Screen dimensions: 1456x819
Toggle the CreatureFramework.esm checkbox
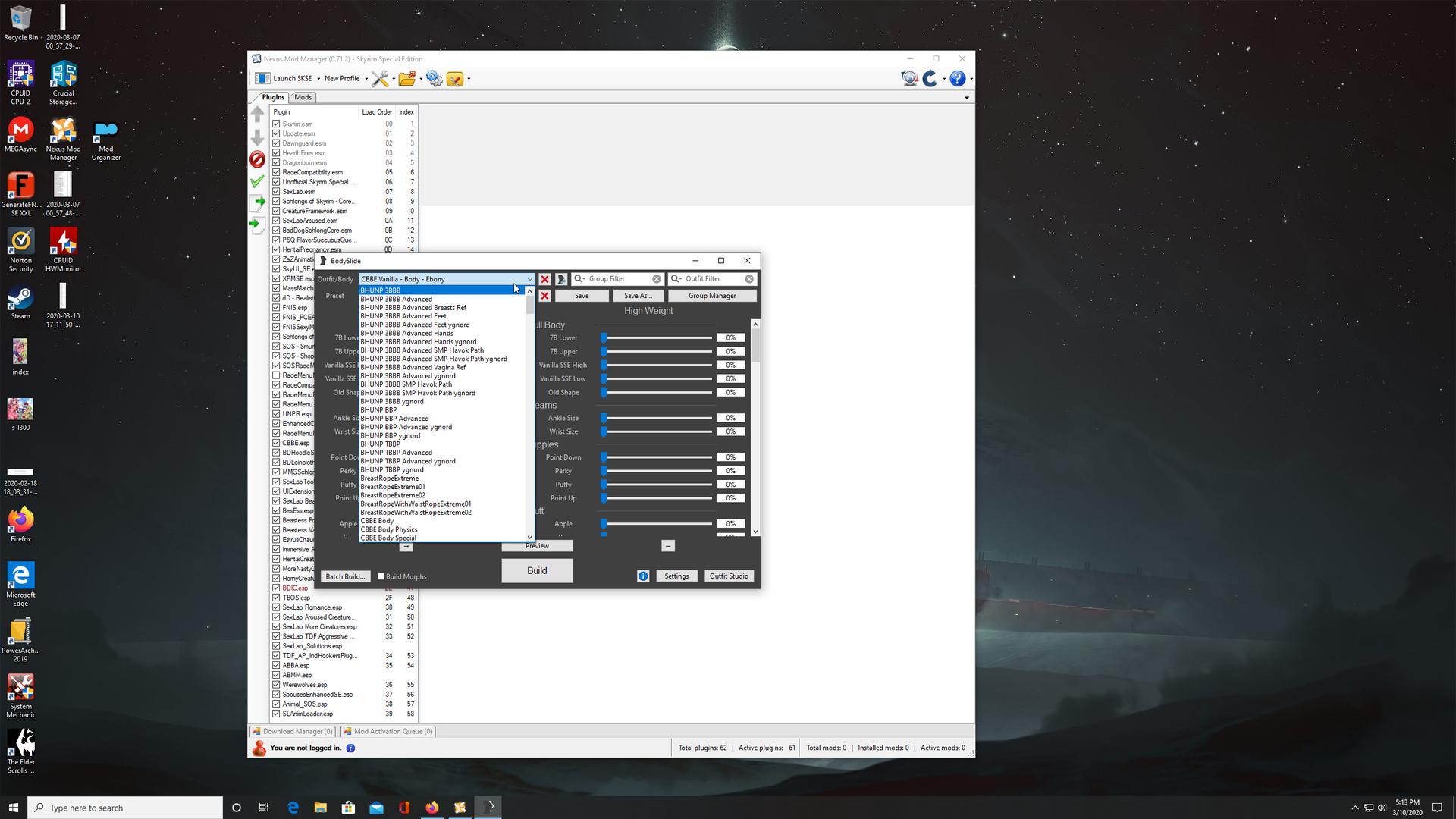click(276, 211)
